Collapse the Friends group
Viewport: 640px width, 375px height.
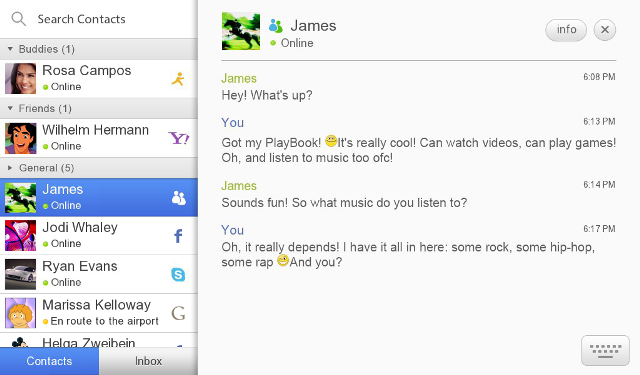point(10,108)
